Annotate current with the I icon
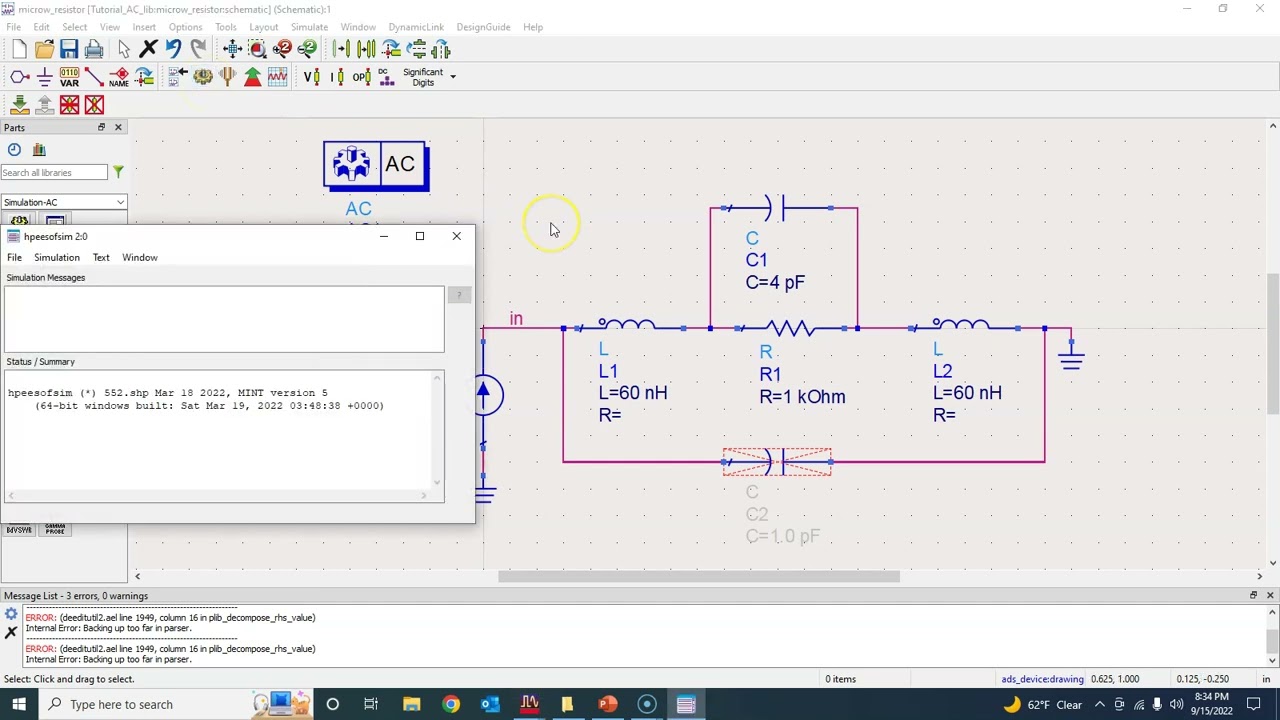This screenshot has height=720, width=1280. pos(337,77)
